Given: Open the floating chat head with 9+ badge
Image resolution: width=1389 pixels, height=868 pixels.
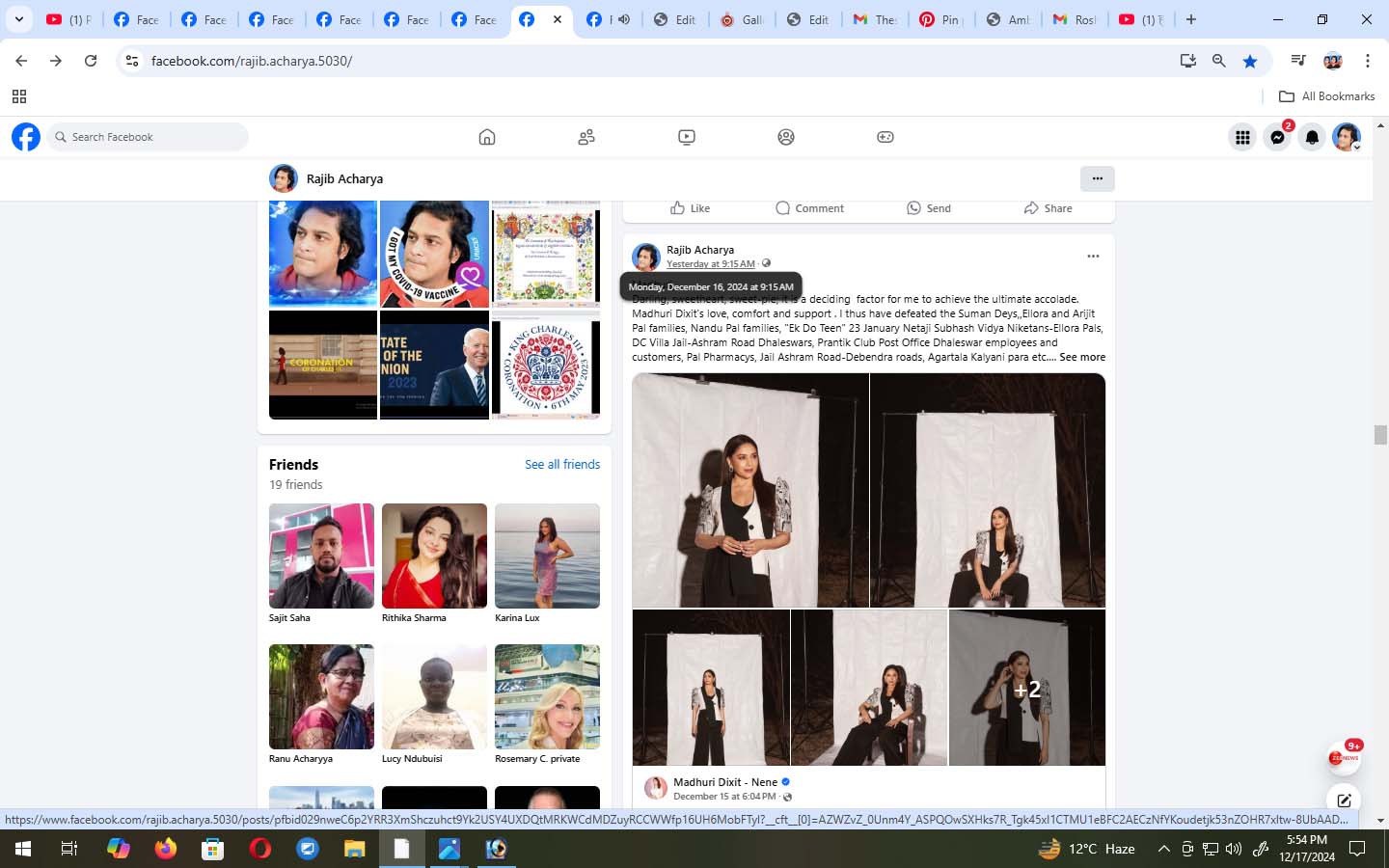Looking at the screenshot, I should point(1344,758).
